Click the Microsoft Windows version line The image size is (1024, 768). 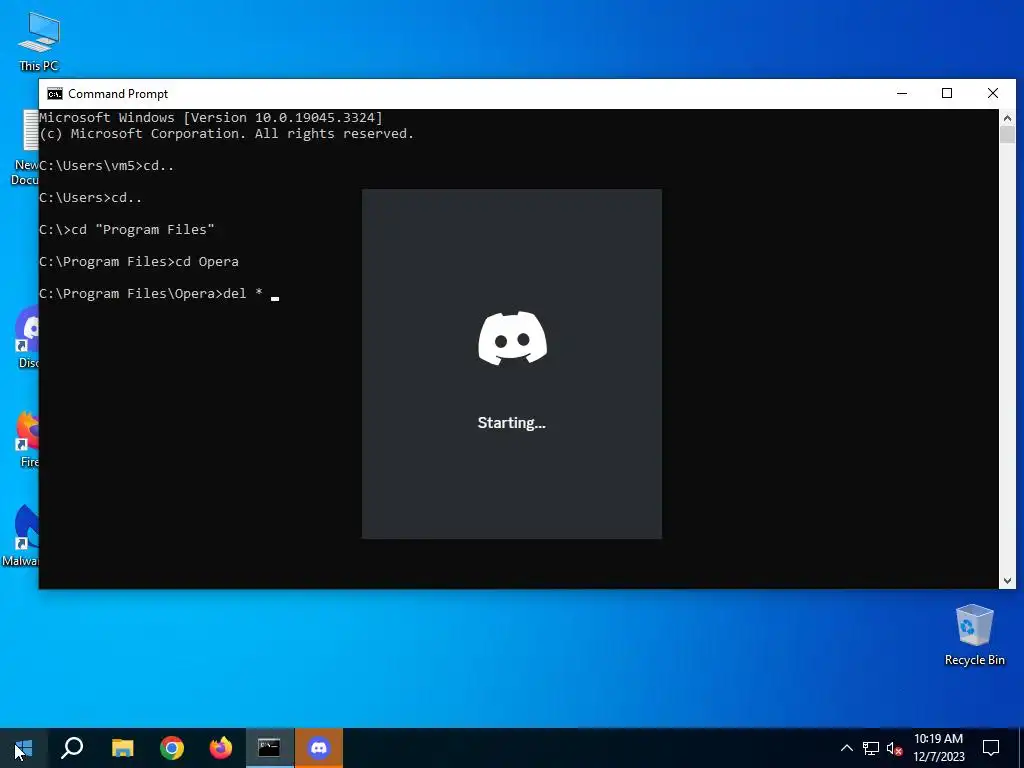tap(211, 118)
